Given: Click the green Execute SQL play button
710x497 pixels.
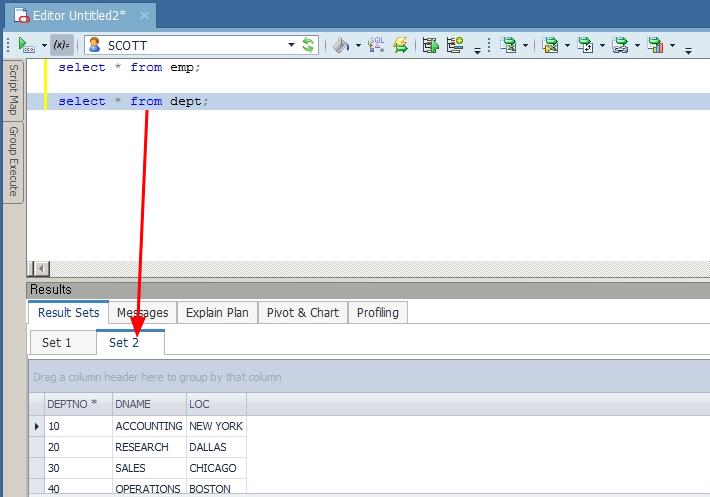Looking at the screenshot, I should pos(23,45).
